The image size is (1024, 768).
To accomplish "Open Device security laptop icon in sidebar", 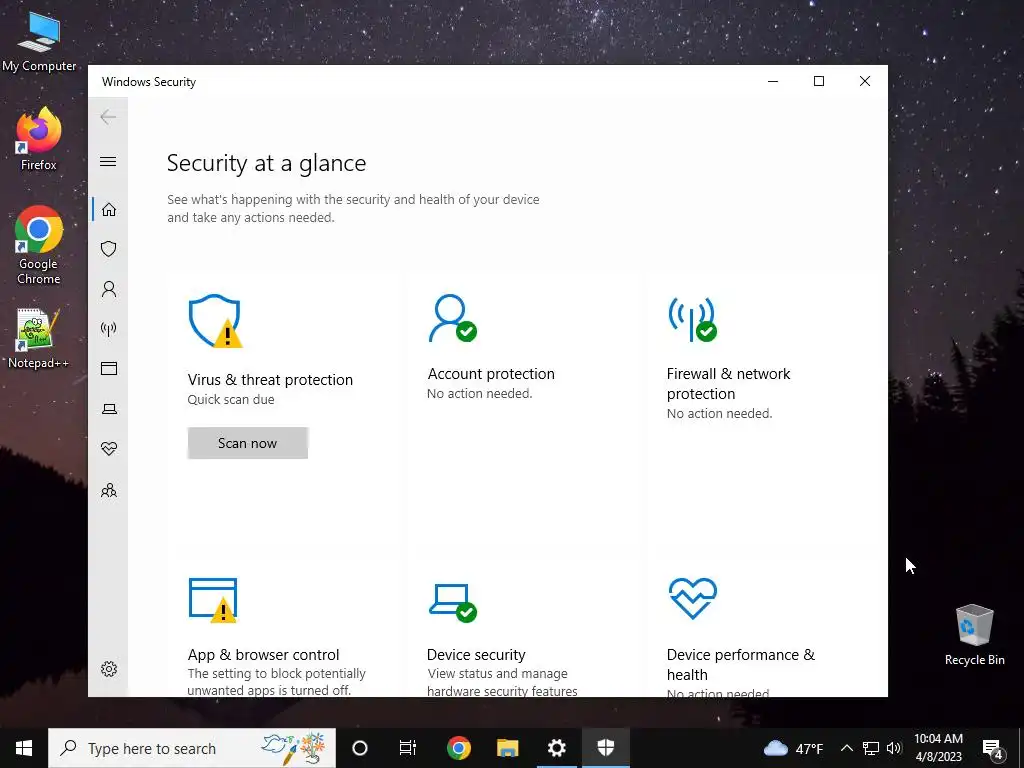I will (x=108, y=409).
